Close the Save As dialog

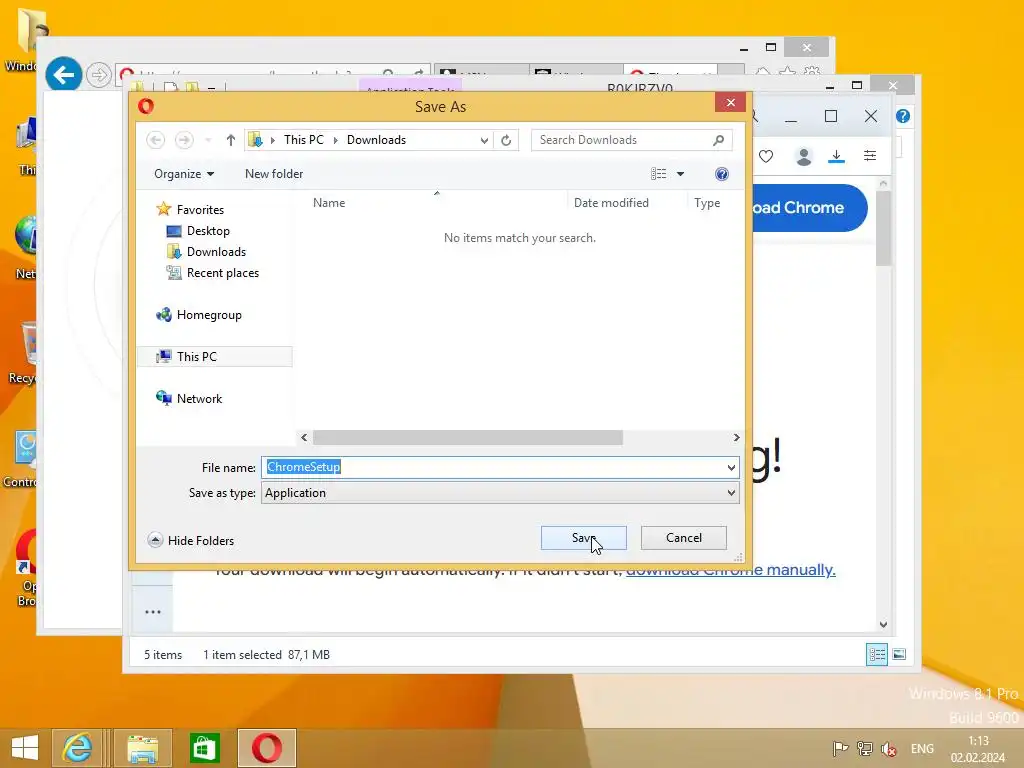[730, 103]
